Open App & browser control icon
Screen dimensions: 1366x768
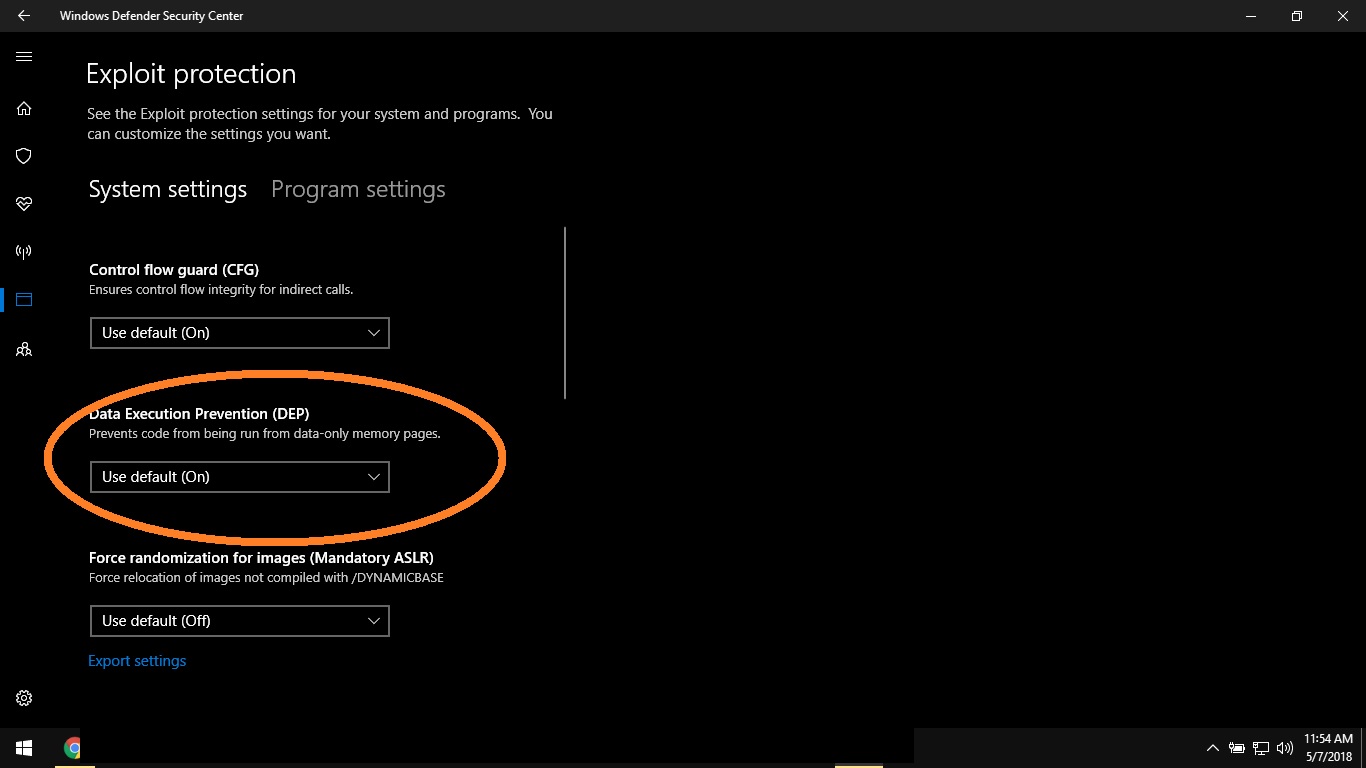click(x=24, y=299)
